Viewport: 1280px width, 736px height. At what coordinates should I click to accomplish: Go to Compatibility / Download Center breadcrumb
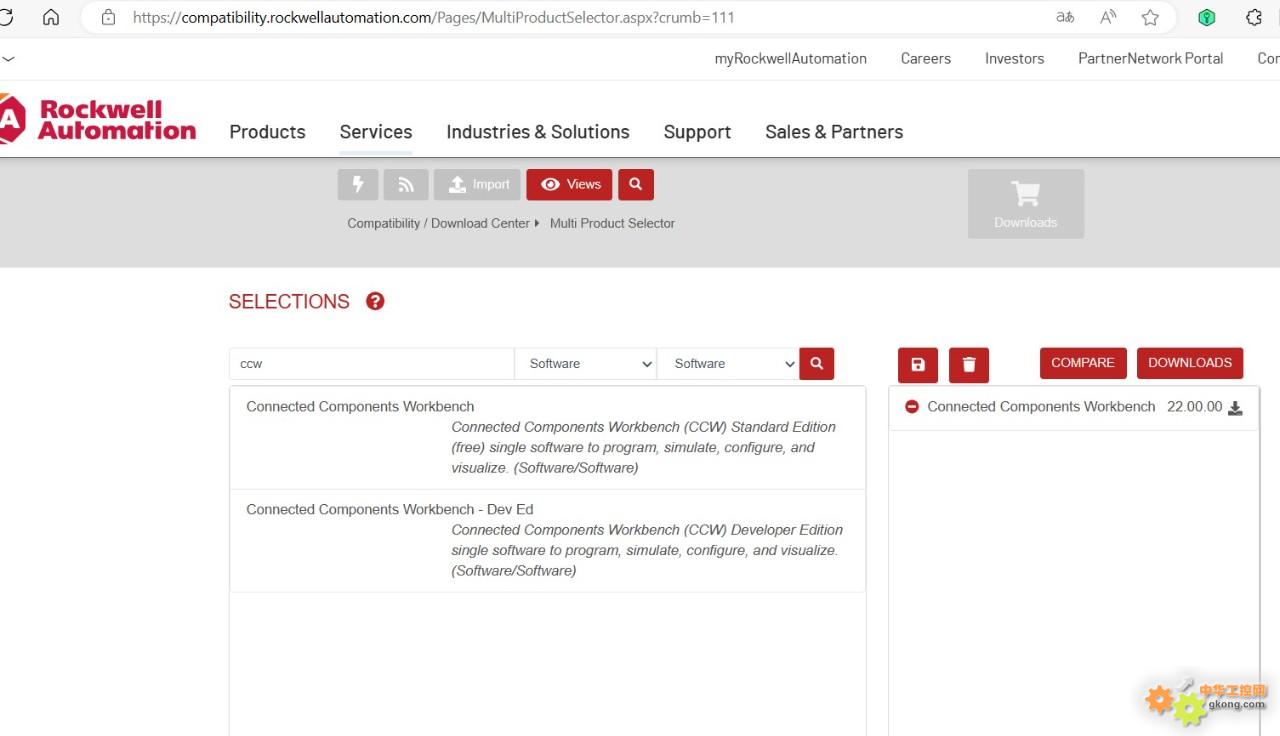point(439,223)
